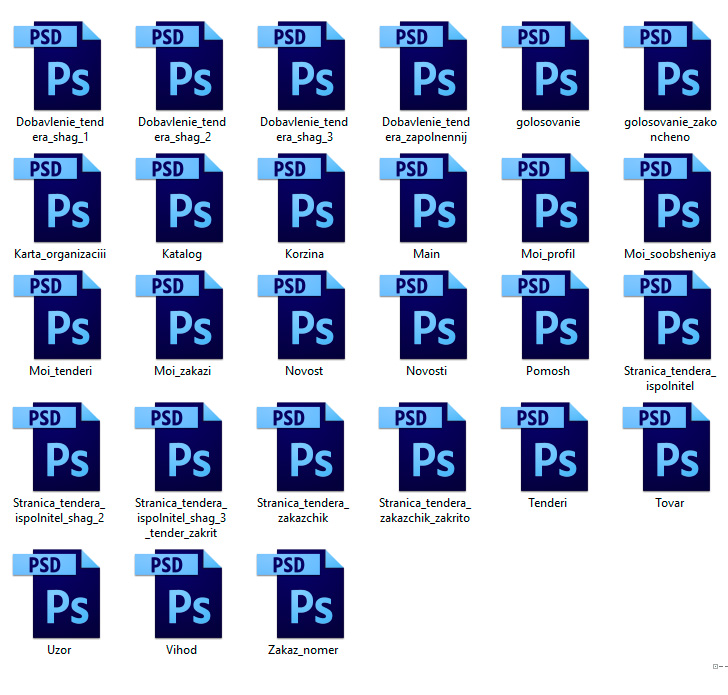Select the Dobavlenie_tendera_zapolnennij PSD file icon
This screenshot has width=728, height=695.
pyautogui.click(x=423, y=65)
